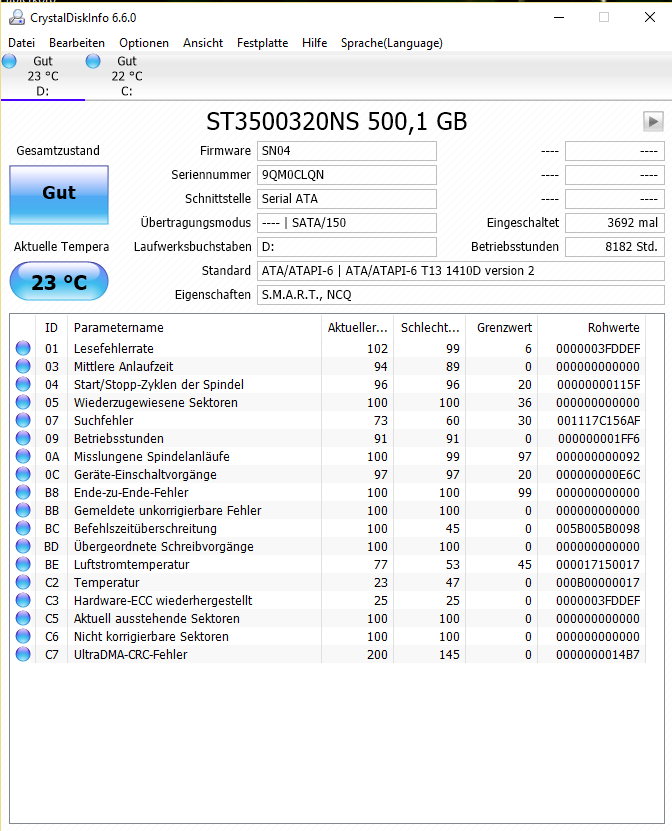The height and width of the screenshot is (831, 672).
Task: Click the Rohwerte column header
Action: point(591,328)
